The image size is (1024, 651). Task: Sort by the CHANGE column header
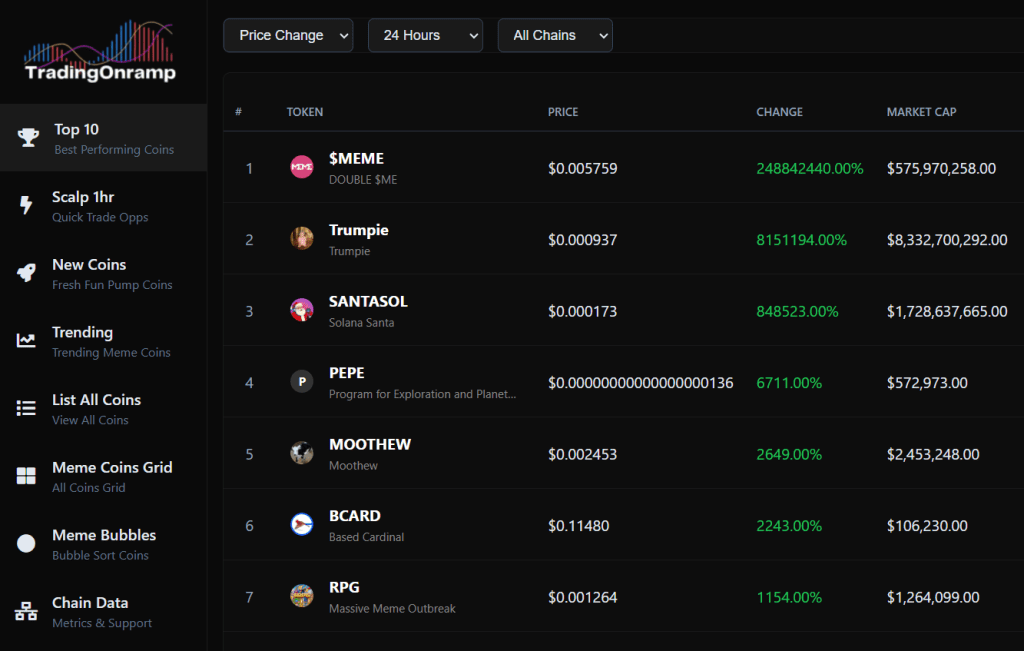coord(779,112)
